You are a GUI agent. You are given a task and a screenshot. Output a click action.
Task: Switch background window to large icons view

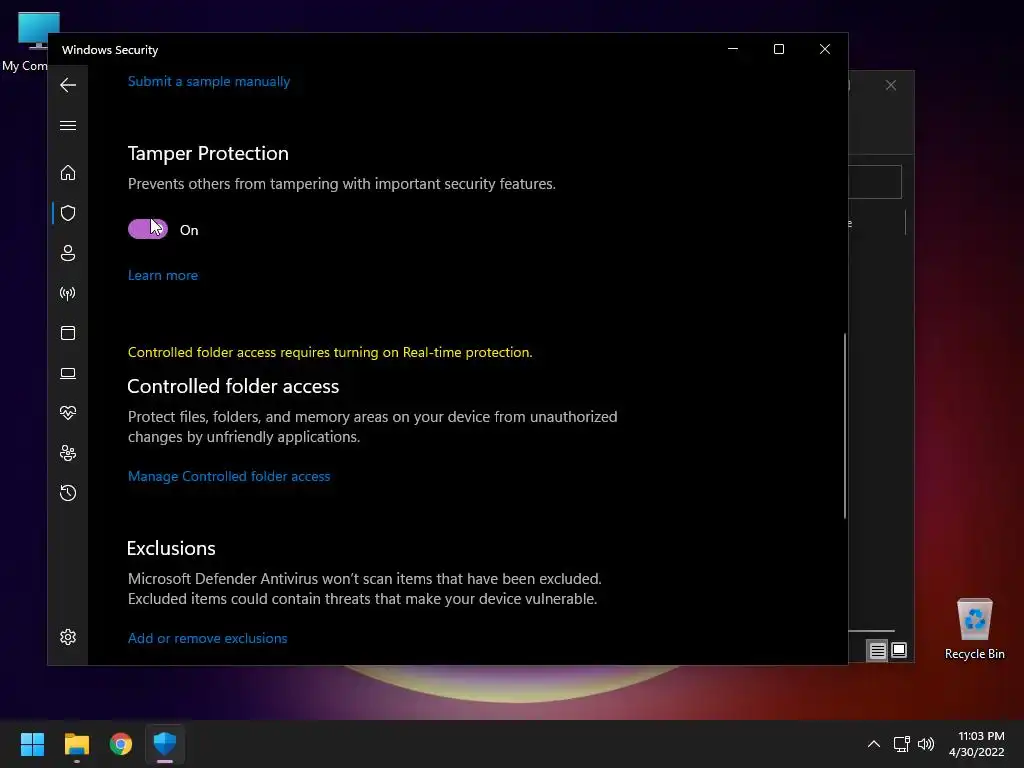899,650
